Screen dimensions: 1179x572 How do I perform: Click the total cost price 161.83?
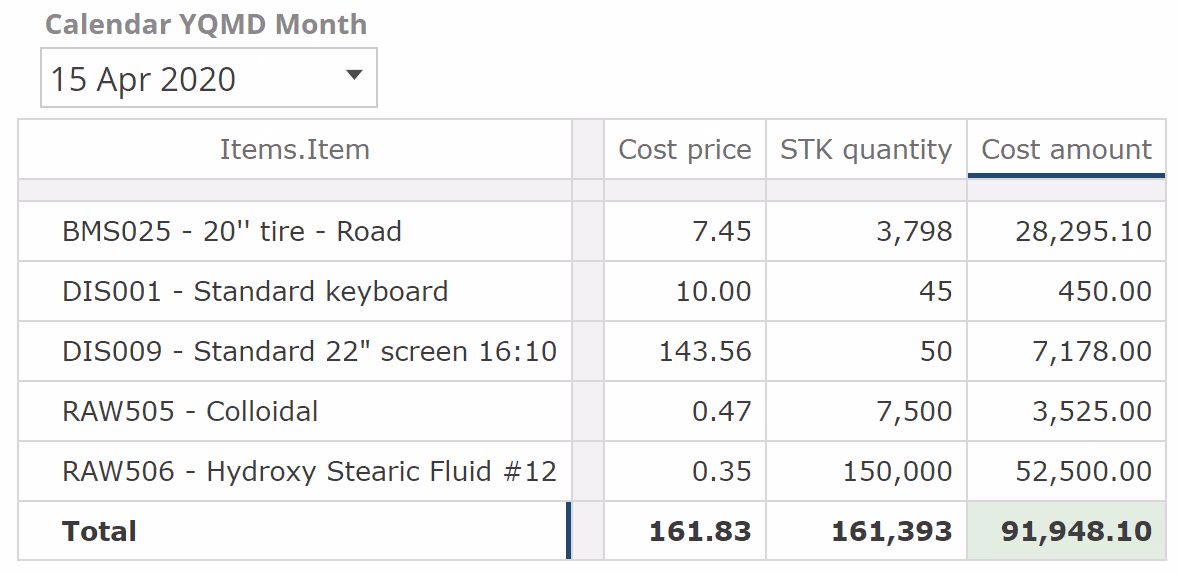pos(700,532)
